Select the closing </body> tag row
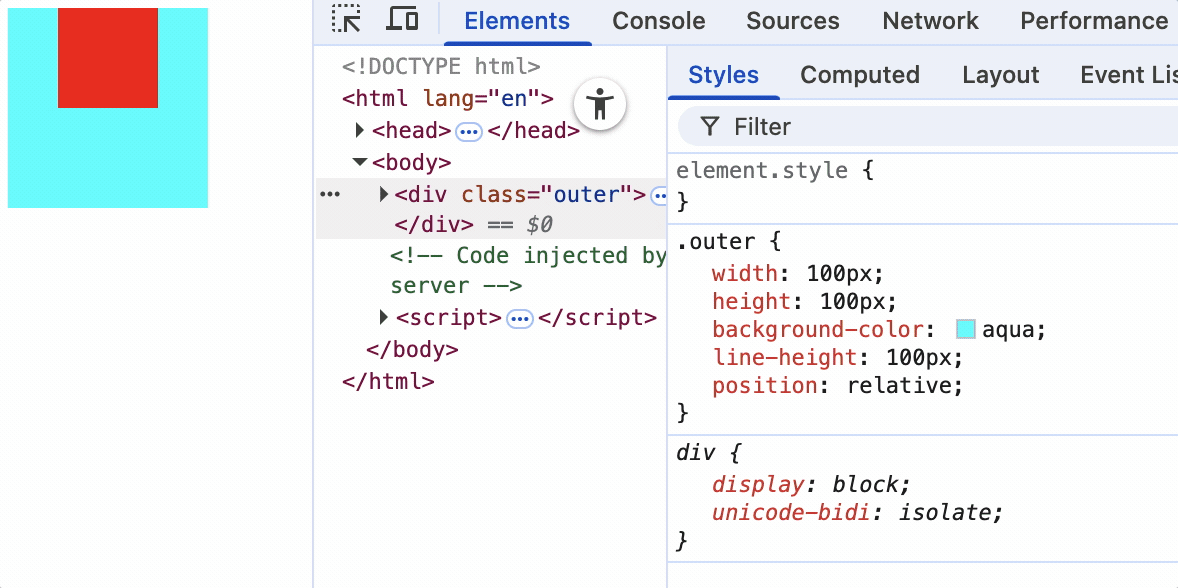1178x588 pixels. click(x=412, y=350)
